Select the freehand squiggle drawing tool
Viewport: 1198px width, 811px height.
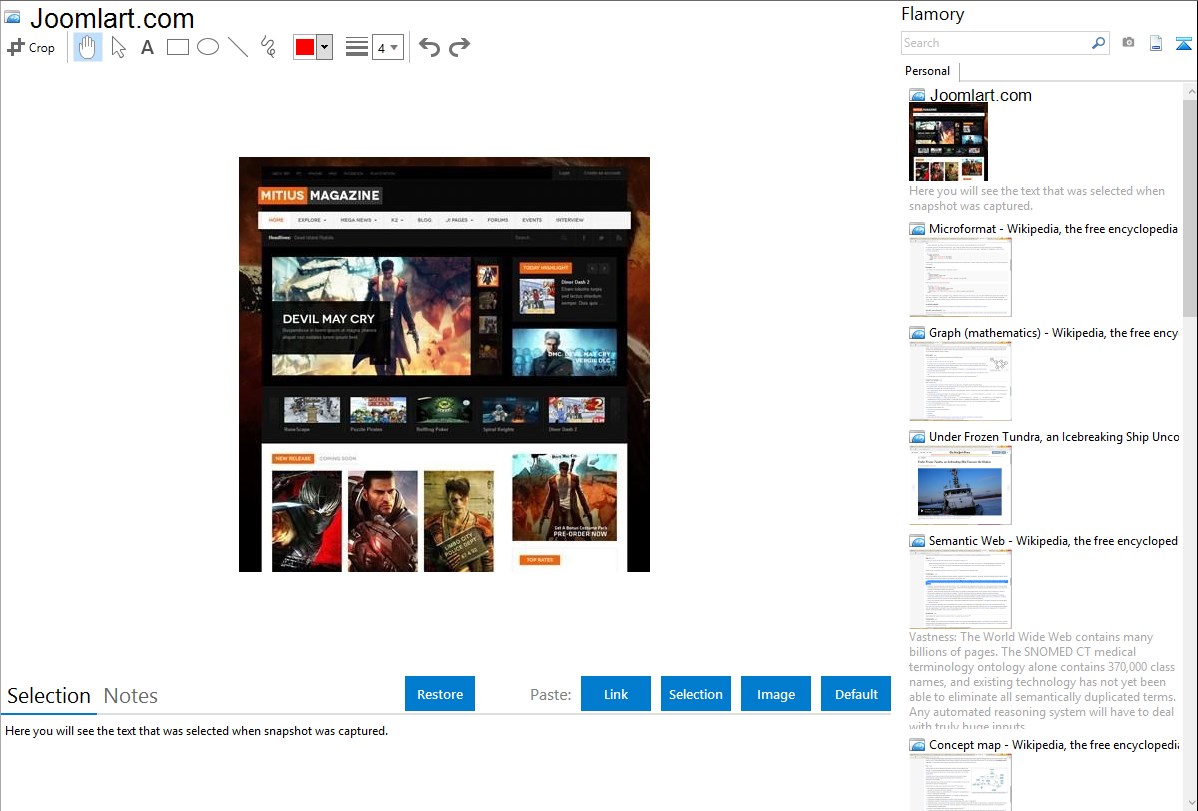pos(268,47)
